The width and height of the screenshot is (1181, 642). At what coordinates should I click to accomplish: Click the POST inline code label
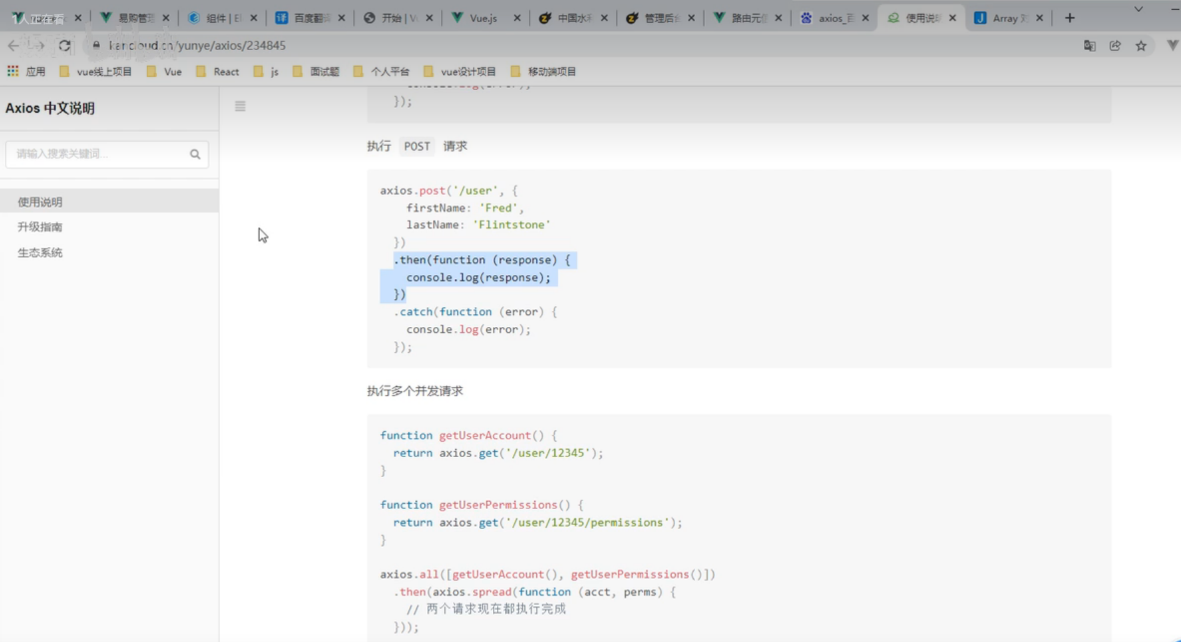(417, 146)
